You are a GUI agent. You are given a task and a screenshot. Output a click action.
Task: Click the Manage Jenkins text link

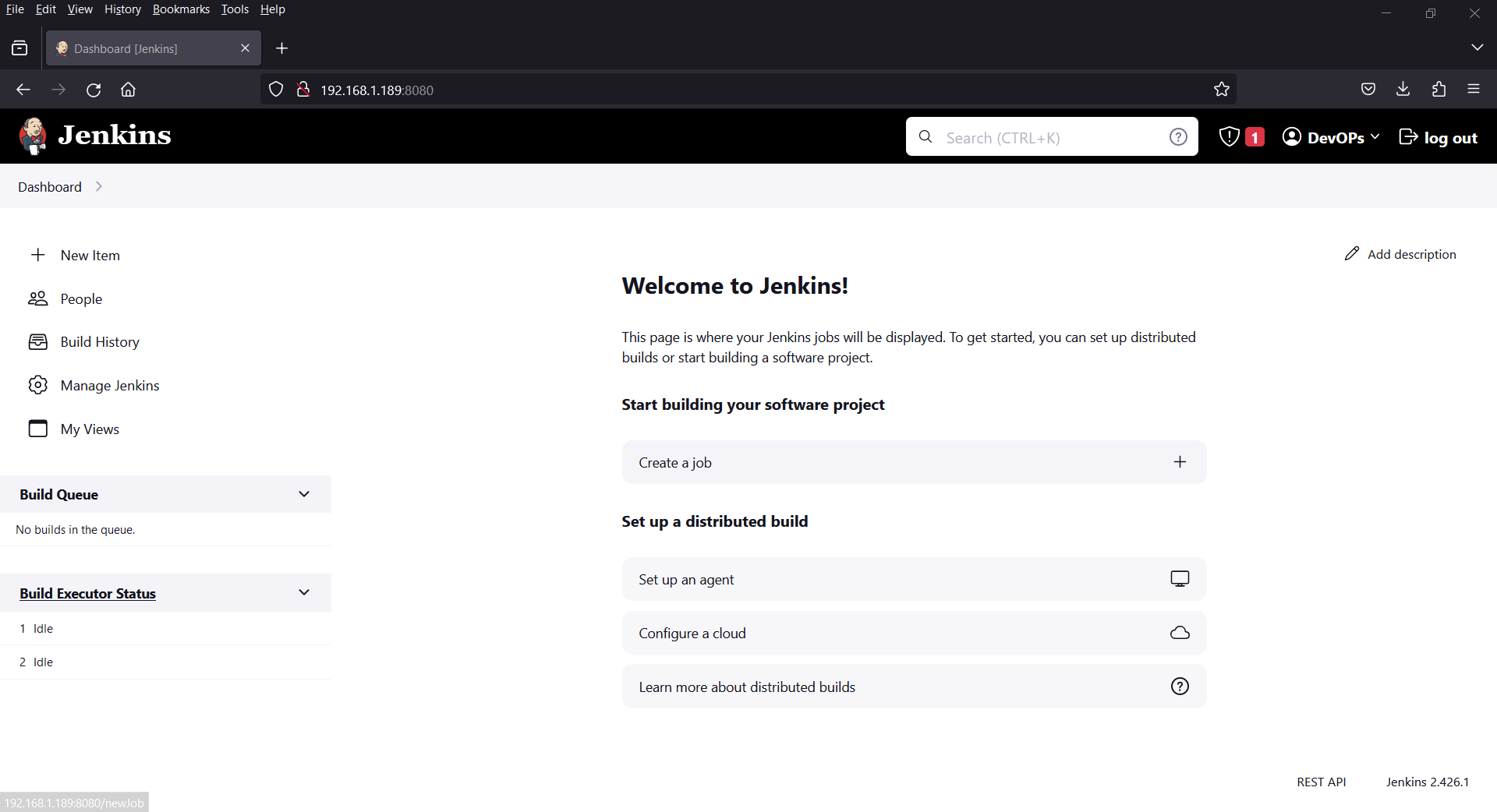click(110, 386)
